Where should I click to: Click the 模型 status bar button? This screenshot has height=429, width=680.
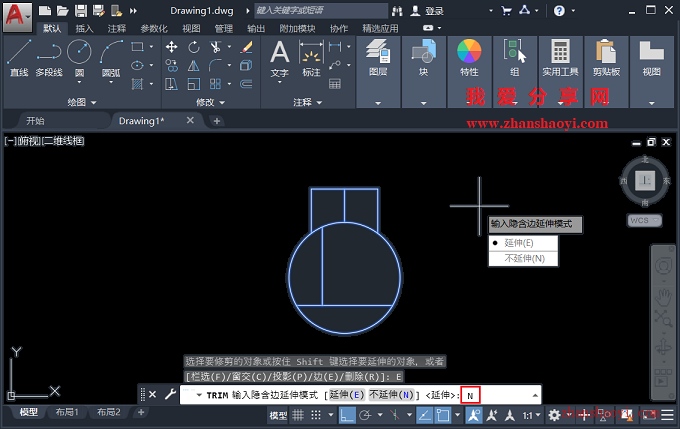pyautogui.click(x=278, y=416)
